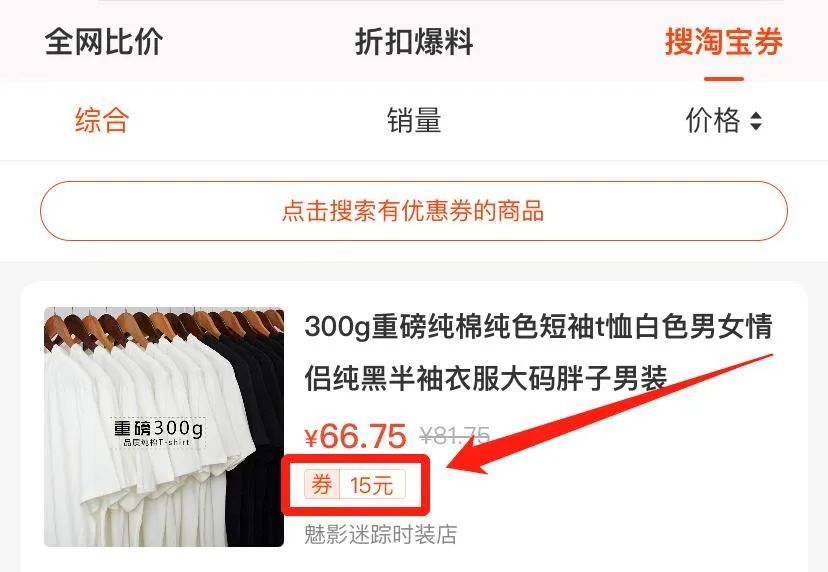This screenshot has height=572, width=828.
Task: Select the 搜淘宝券 tab
Action: [x=723, y=41]
